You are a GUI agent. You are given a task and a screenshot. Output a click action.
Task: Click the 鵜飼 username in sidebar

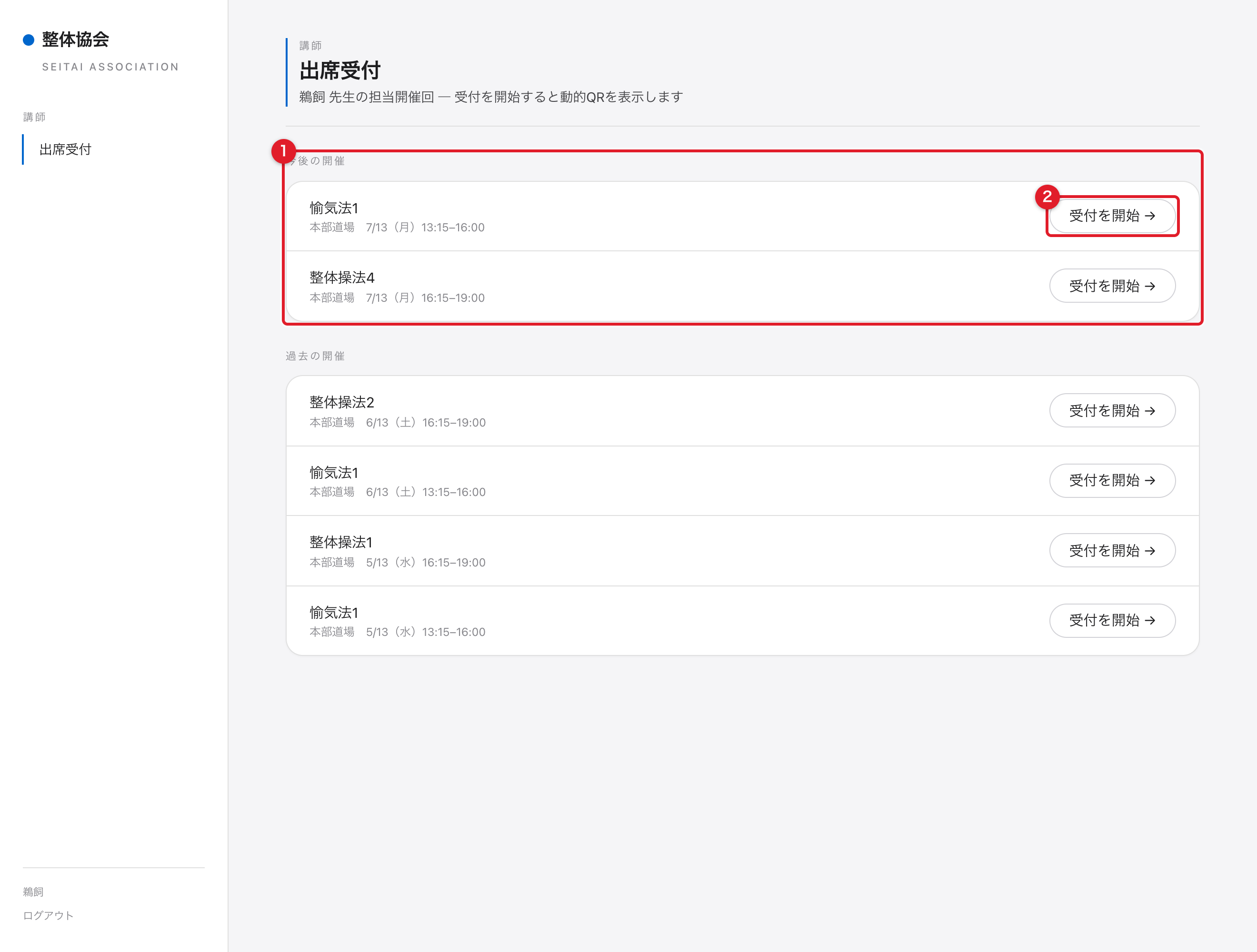click(33, 891)
